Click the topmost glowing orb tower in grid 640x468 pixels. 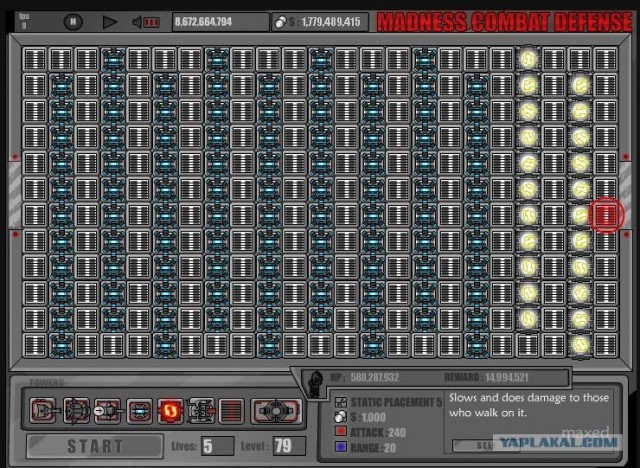[528, 59]
